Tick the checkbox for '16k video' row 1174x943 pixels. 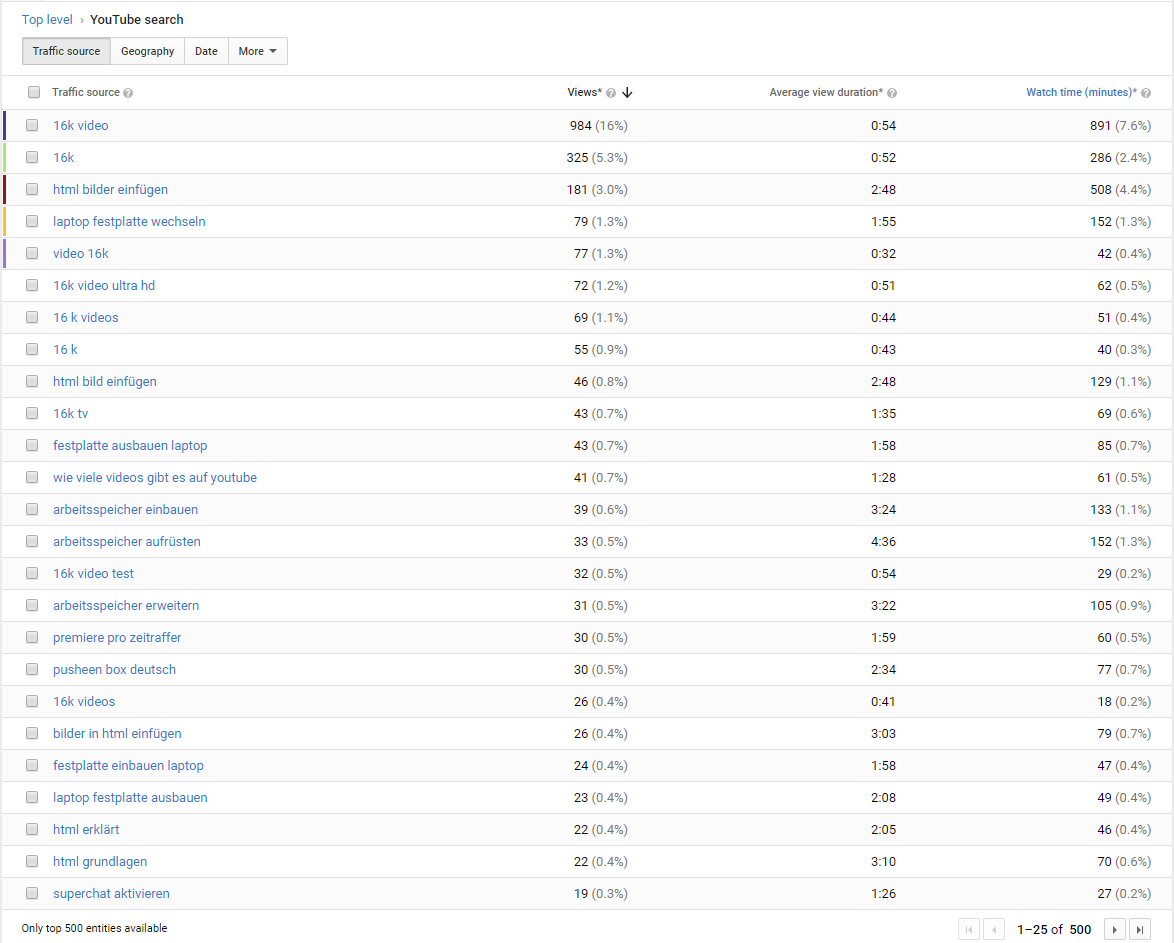click(x=33, y=125)
